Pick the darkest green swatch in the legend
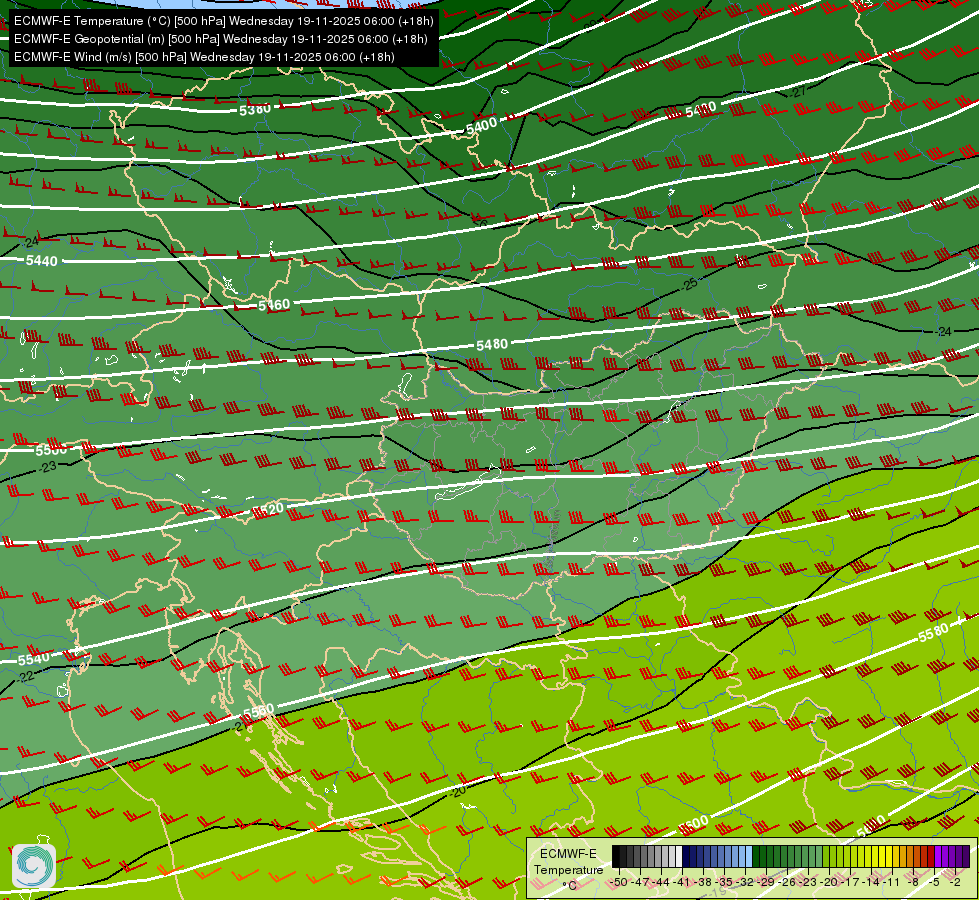The width and height of the screenshot is (979, 900). click(756, 856)
